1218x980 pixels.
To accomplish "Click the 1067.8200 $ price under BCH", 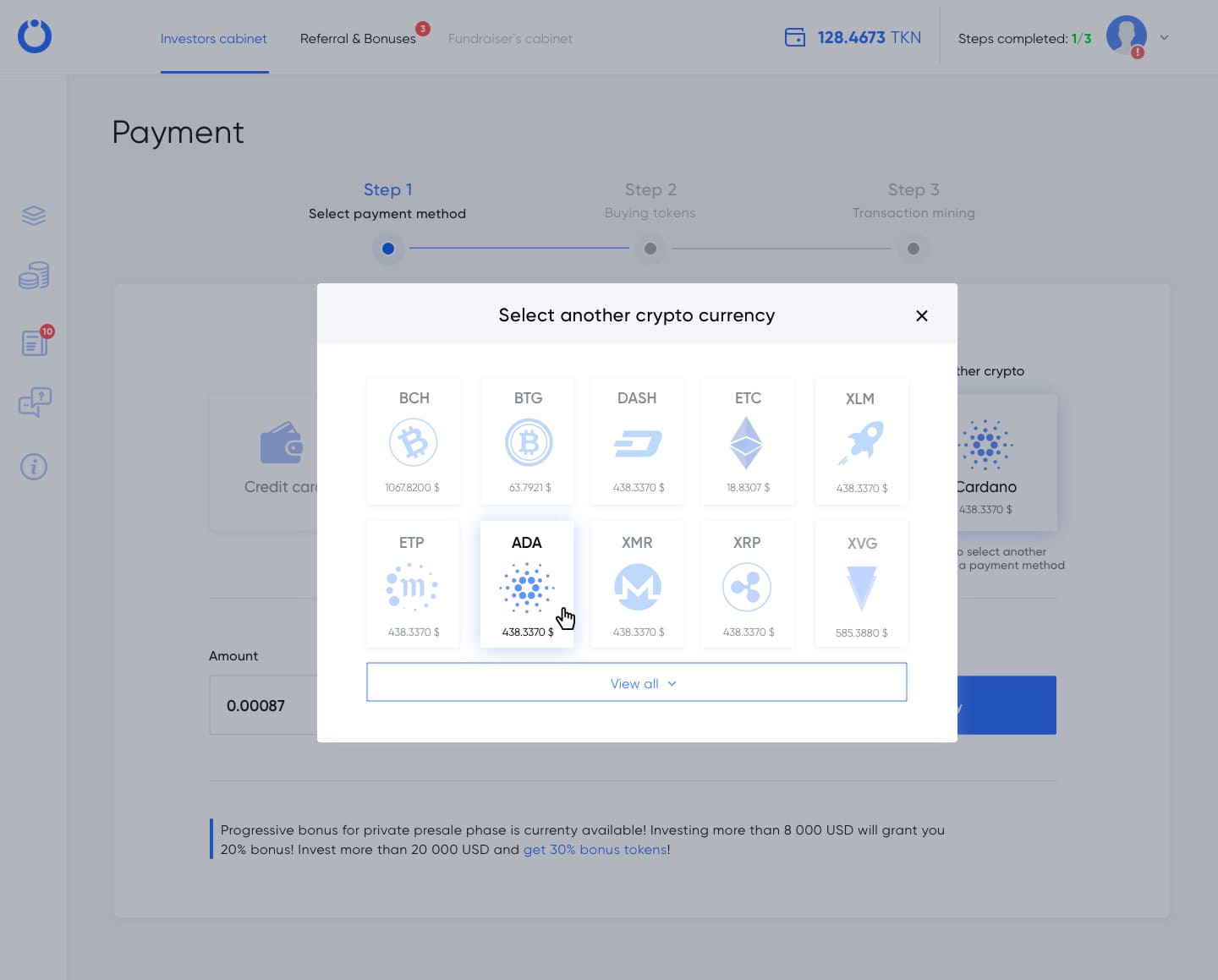I will click(x=412, y=488).
